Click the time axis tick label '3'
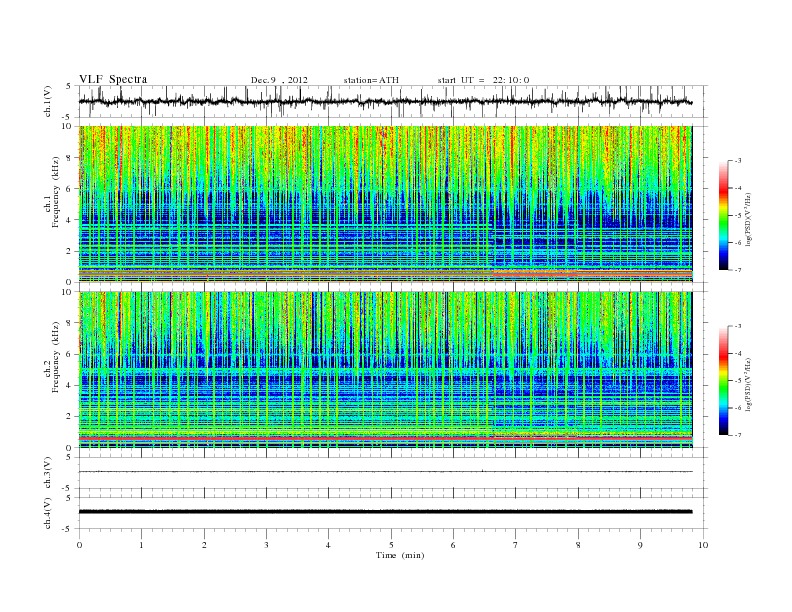Screen dimensions: 792x612 point(266,545)
